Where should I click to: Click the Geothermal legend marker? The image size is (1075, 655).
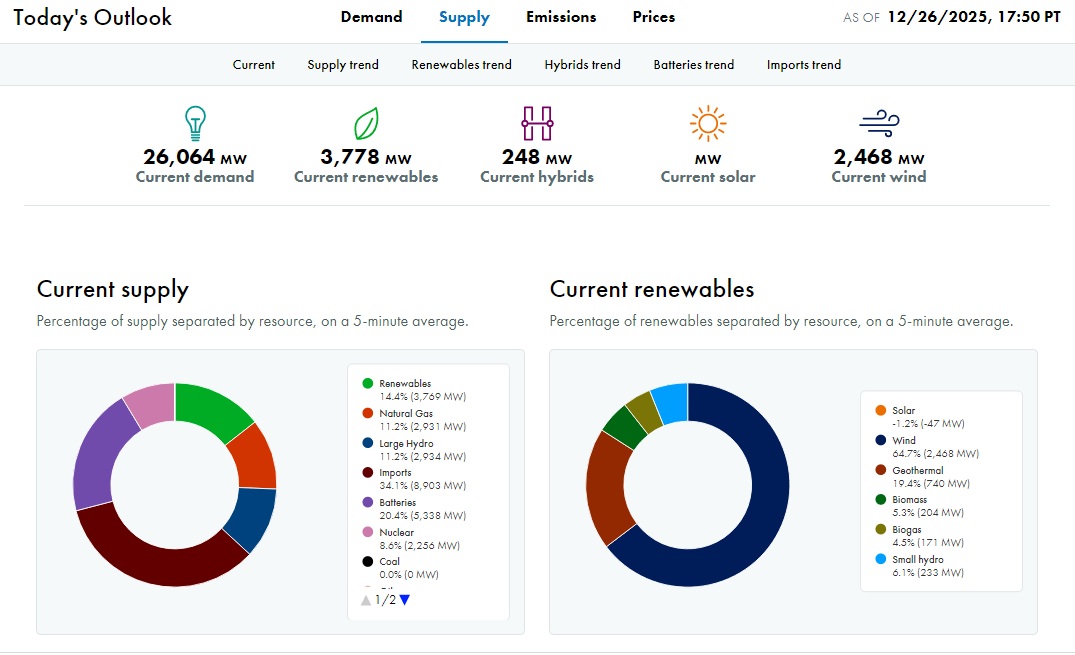880,470
